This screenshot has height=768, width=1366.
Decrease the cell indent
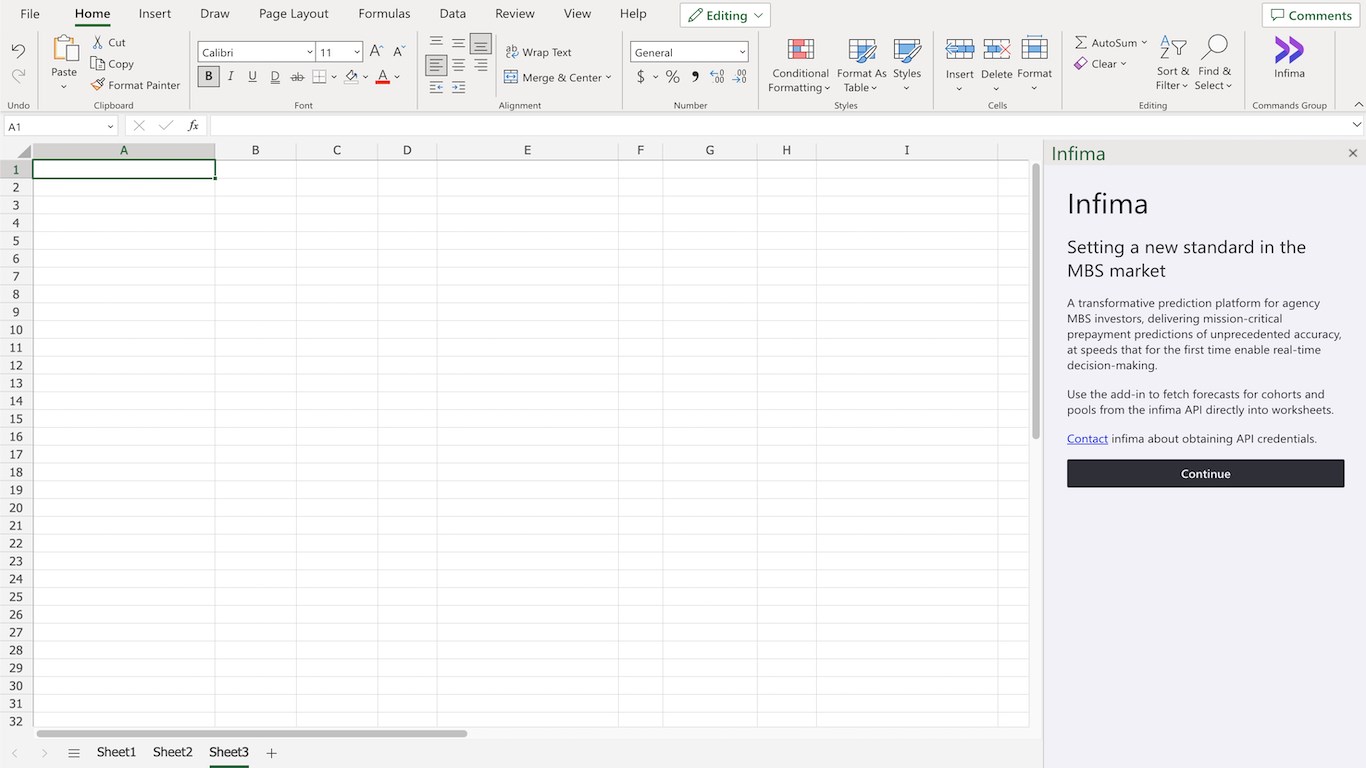(436, 88)
